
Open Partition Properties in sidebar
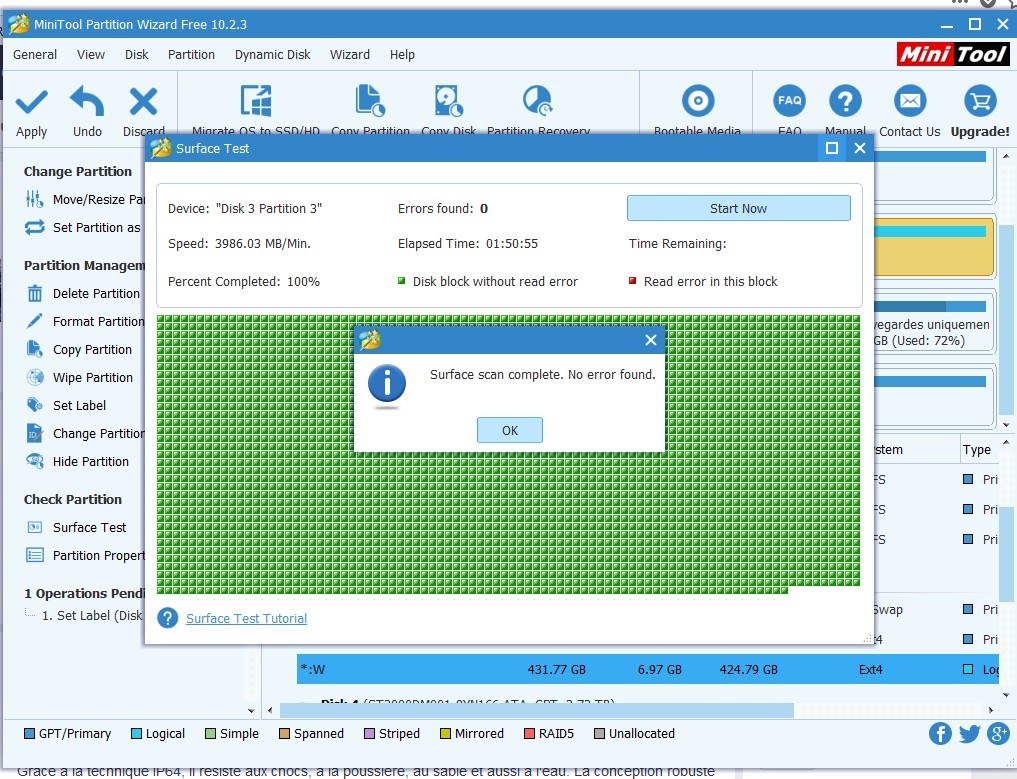pyautogui.click(x=84, y=555)
